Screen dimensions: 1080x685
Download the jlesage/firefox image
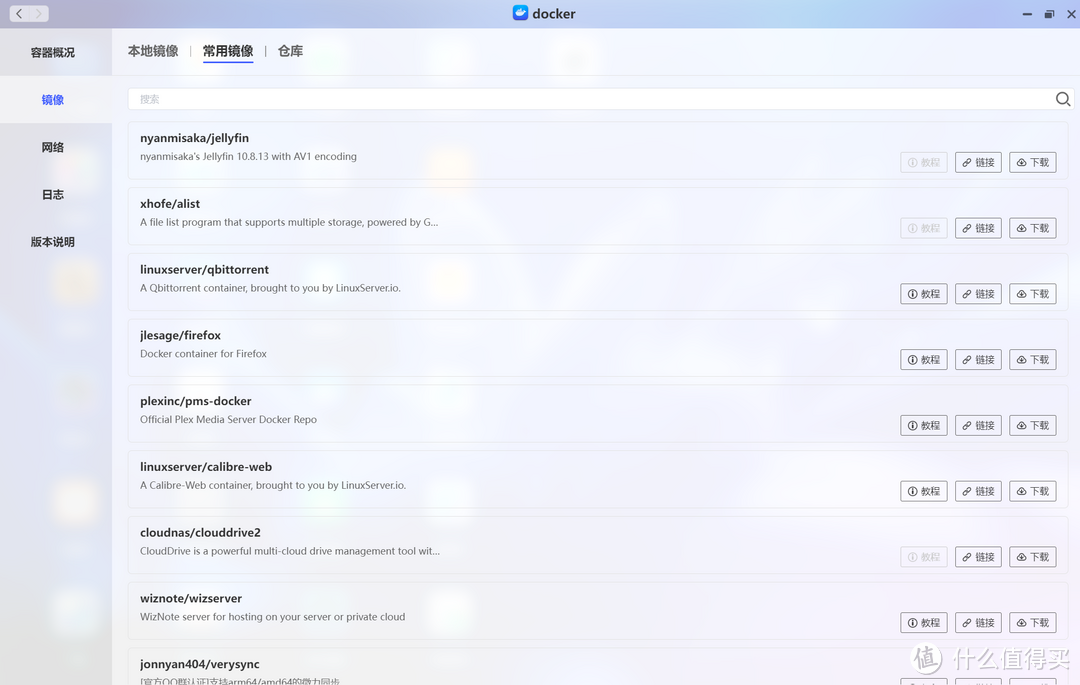click(1032, 360)
